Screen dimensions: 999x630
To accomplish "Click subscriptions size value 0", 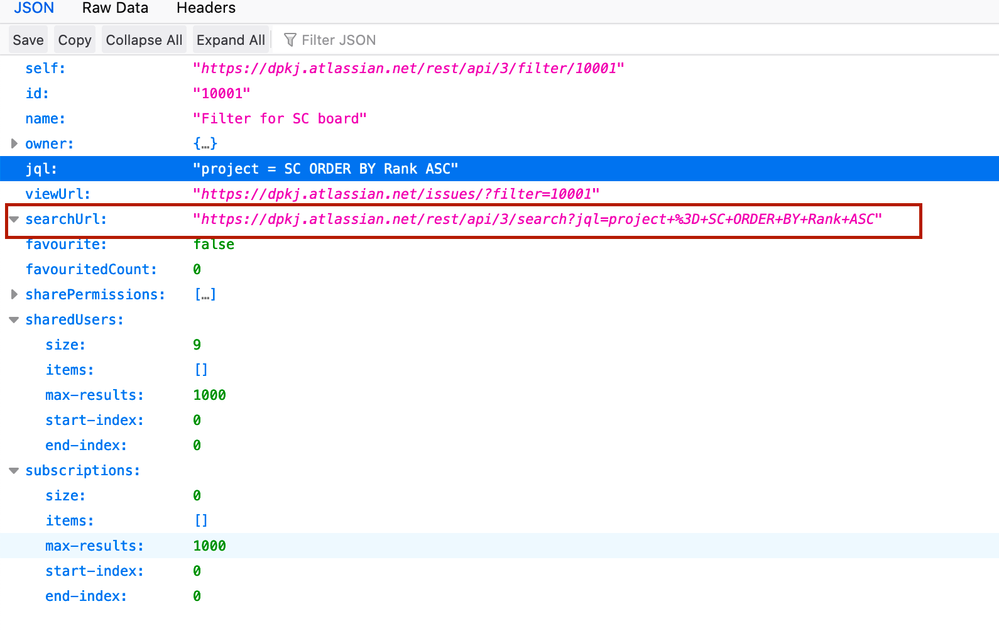I will tap(197, 496).
